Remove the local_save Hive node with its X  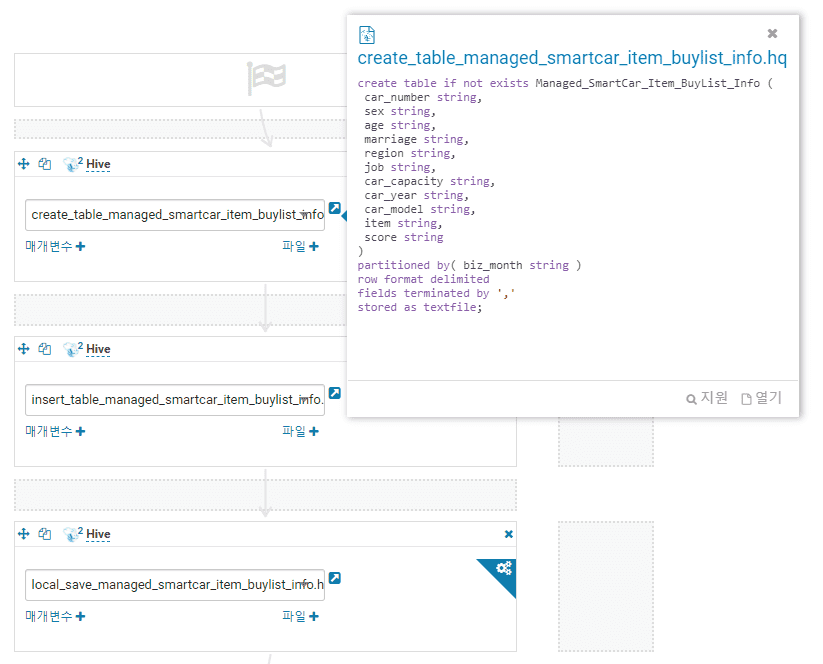pyautogui.click(x=508, y=534)
